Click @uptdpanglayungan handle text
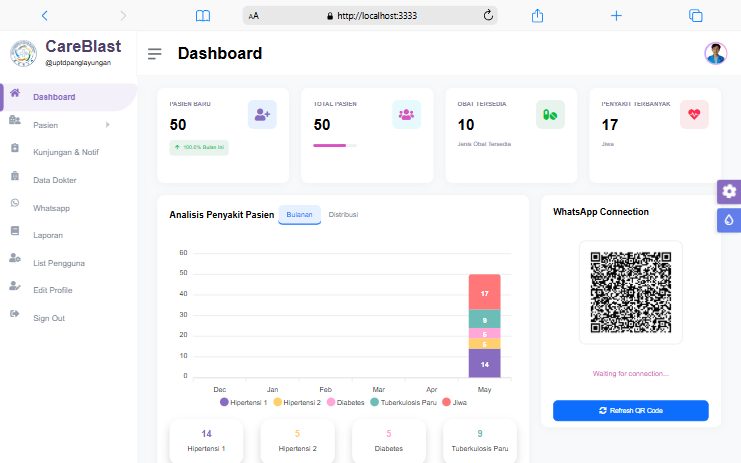 click(78, 63)
